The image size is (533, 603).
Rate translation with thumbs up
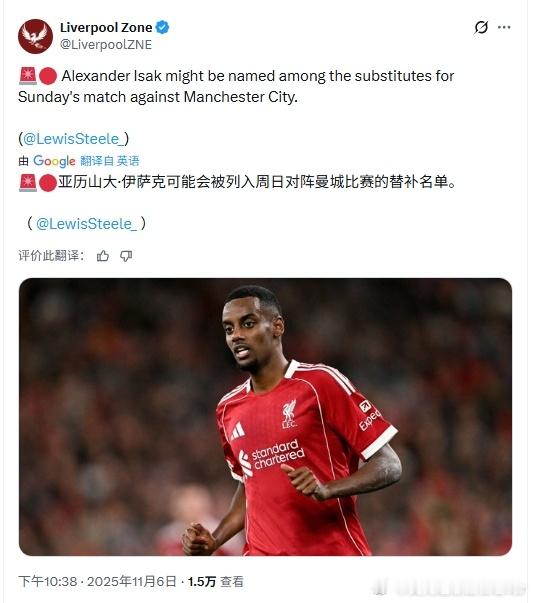[103, 256]
